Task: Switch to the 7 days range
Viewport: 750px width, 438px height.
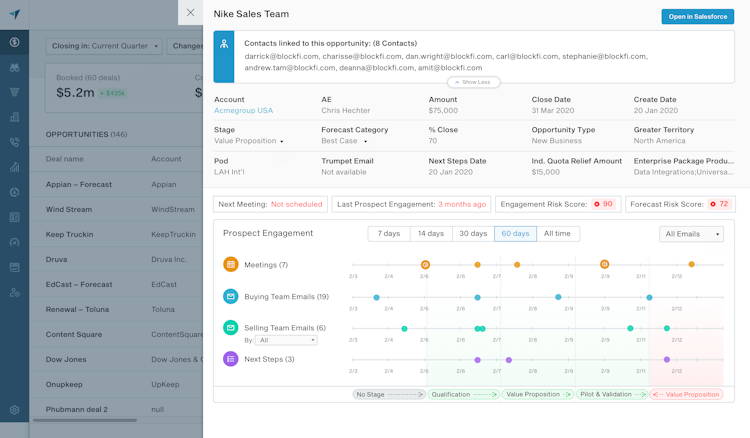Action: click(x=388, y=234)
